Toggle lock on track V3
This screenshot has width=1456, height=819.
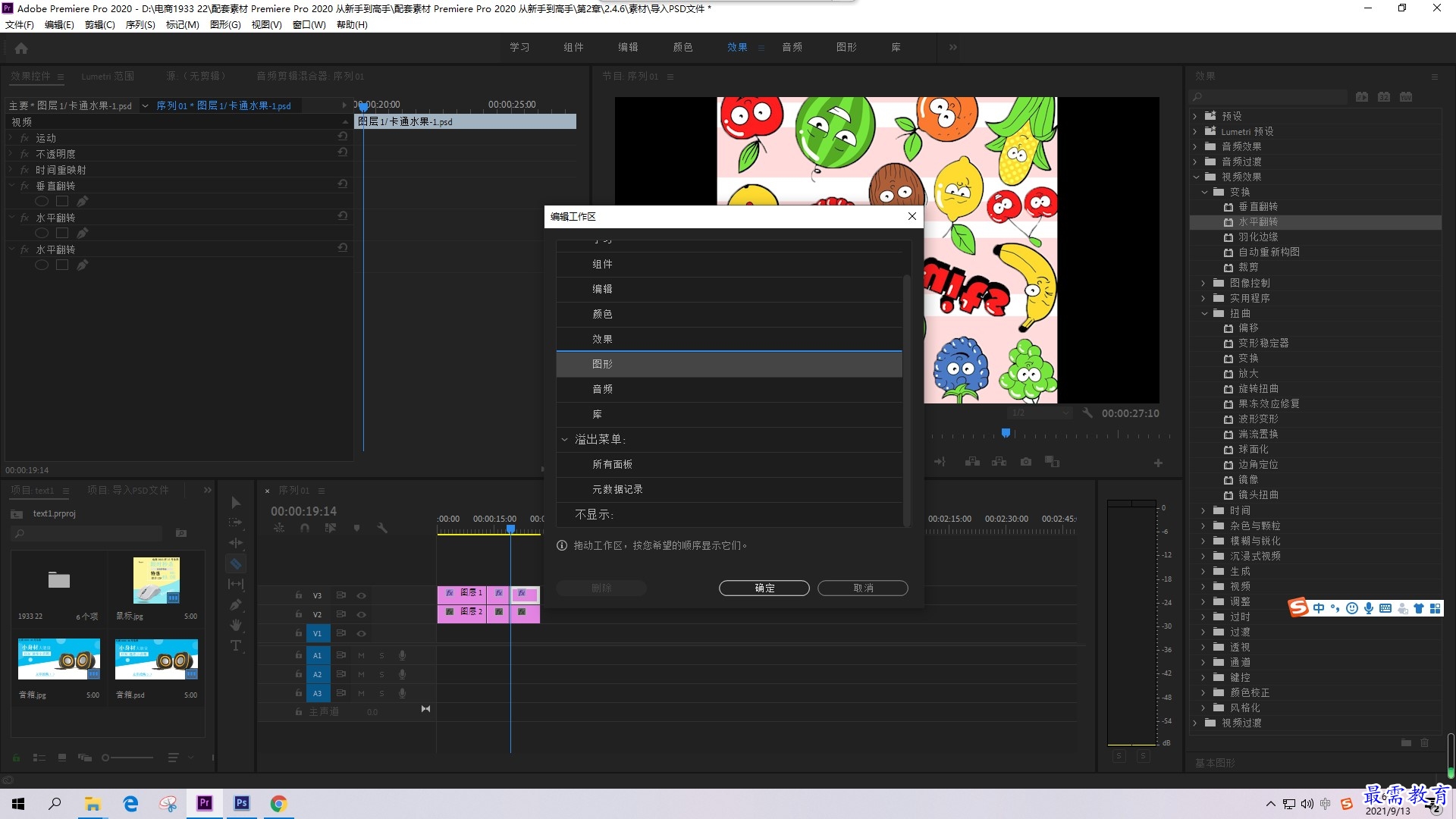(x=299, y=595)
